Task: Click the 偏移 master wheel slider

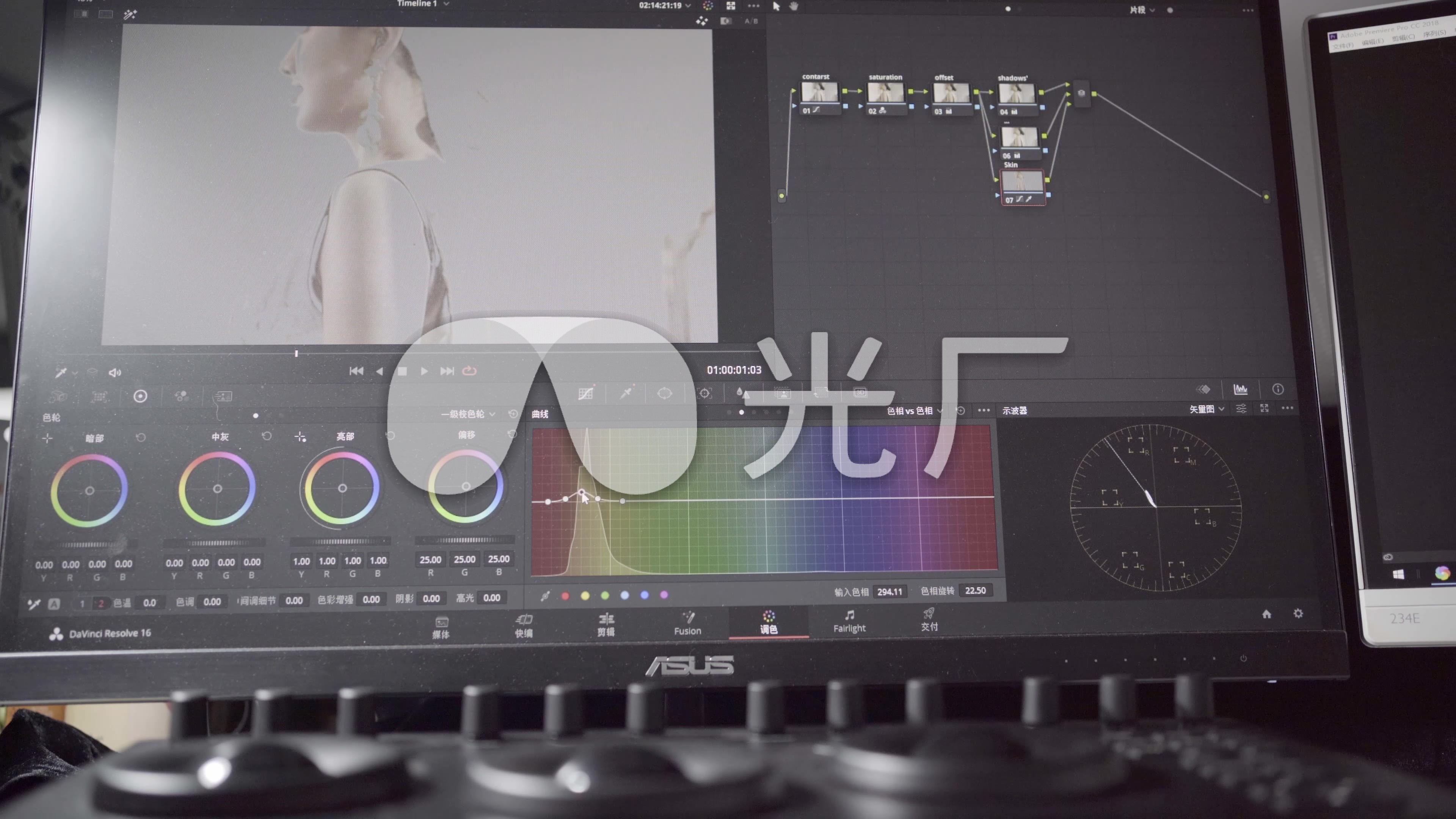Action: coord(464,541)
